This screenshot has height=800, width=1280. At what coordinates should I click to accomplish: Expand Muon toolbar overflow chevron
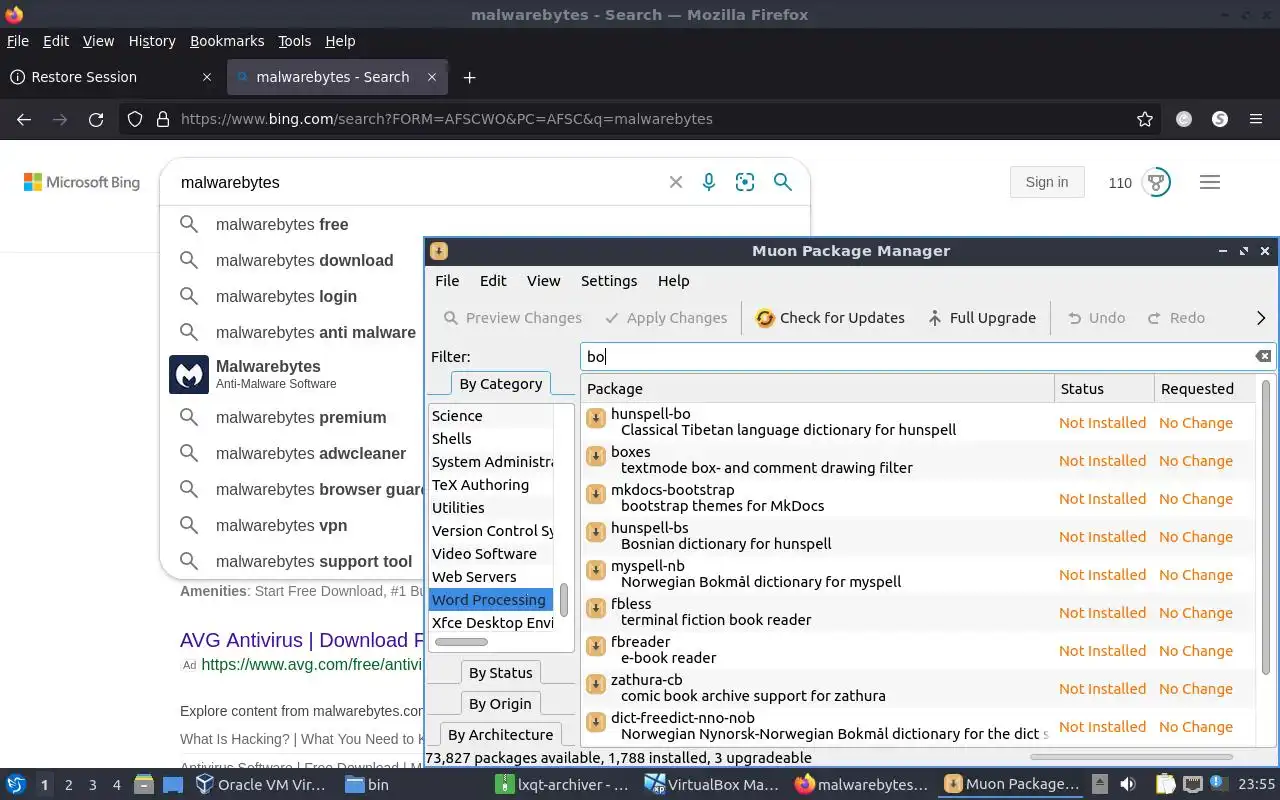pyautogui.click(x=1261, y=318)
